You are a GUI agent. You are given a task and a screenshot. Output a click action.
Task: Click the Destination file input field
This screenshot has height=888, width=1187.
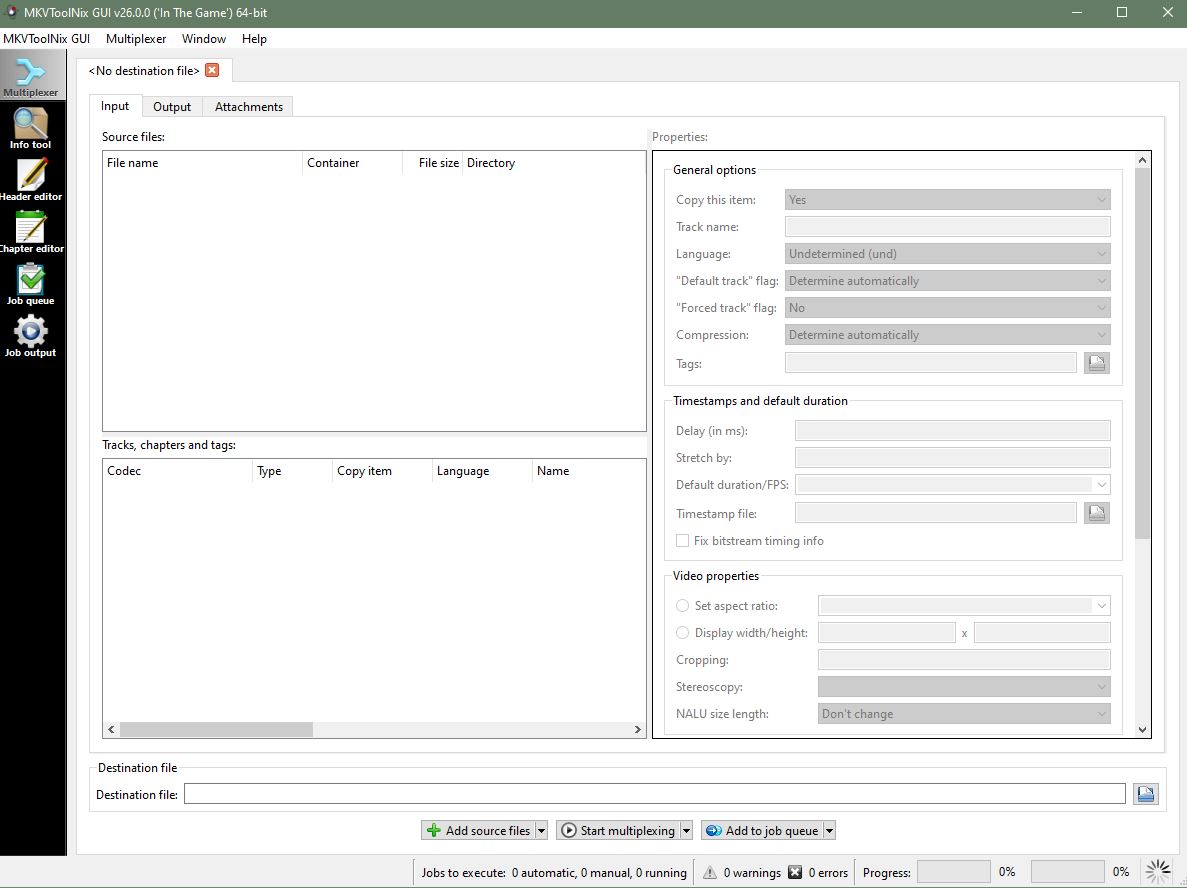655,794
